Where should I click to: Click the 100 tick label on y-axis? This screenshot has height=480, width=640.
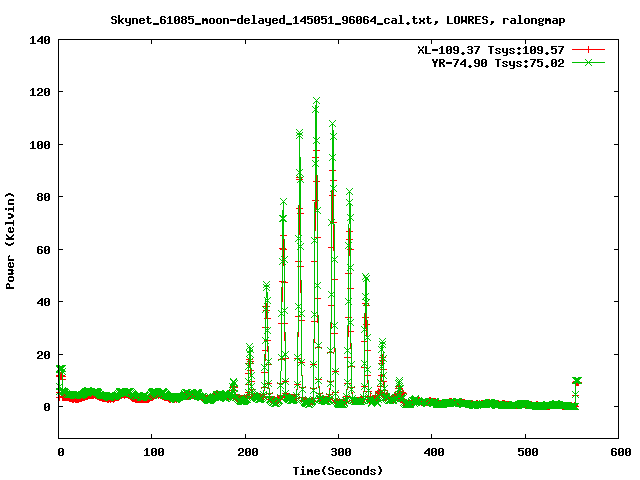40,145
